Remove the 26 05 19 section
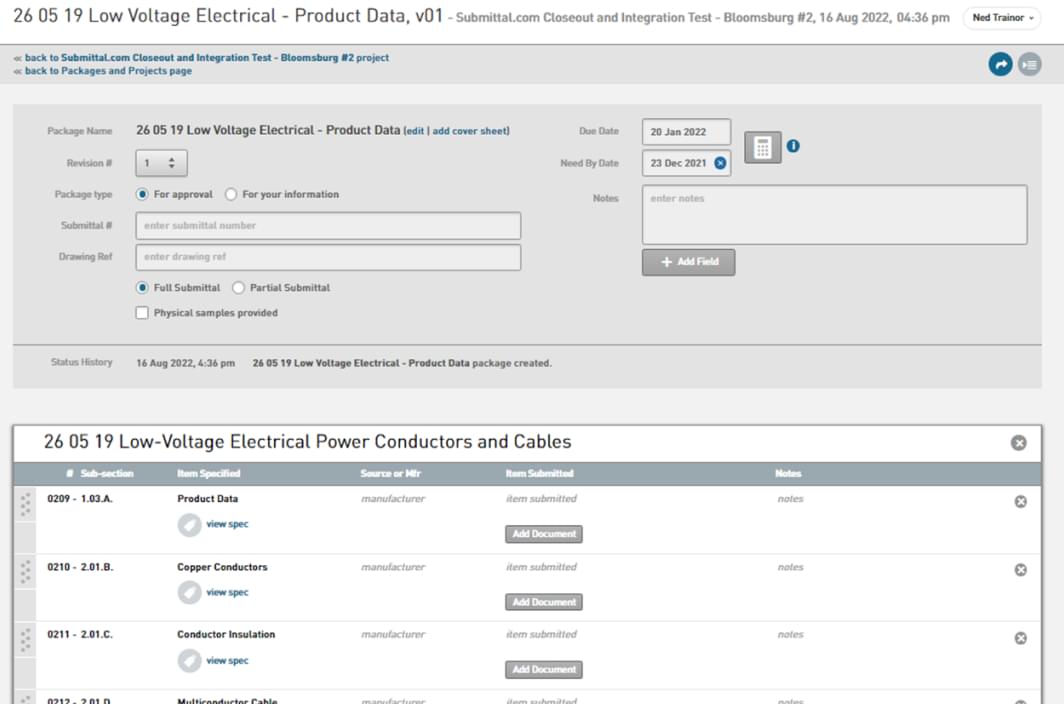 (x=1018, y=443)
